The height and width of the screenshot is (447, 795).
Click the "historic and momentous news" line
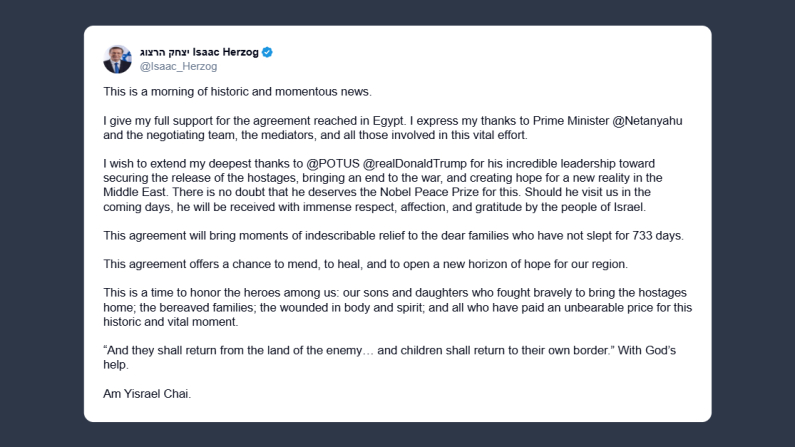236,91
